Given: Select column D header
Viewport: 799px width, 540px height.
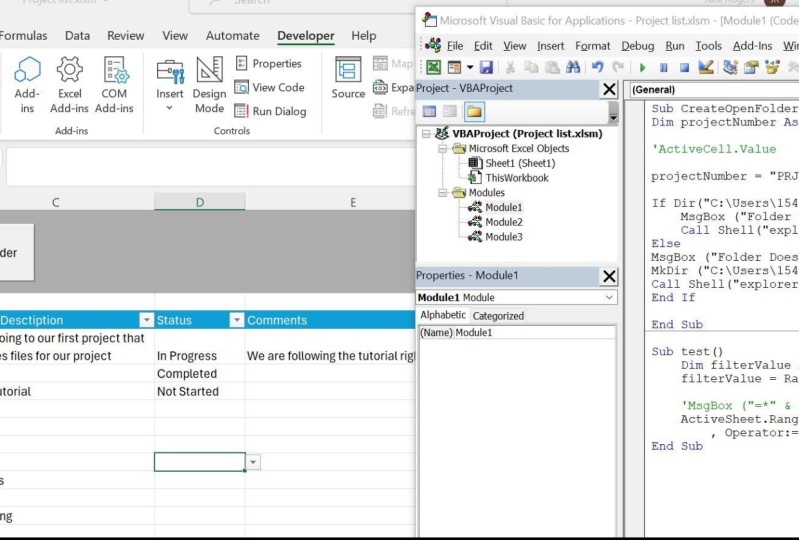Looking at the screenshot, I should pyautogui.click(x=200, y=202).
